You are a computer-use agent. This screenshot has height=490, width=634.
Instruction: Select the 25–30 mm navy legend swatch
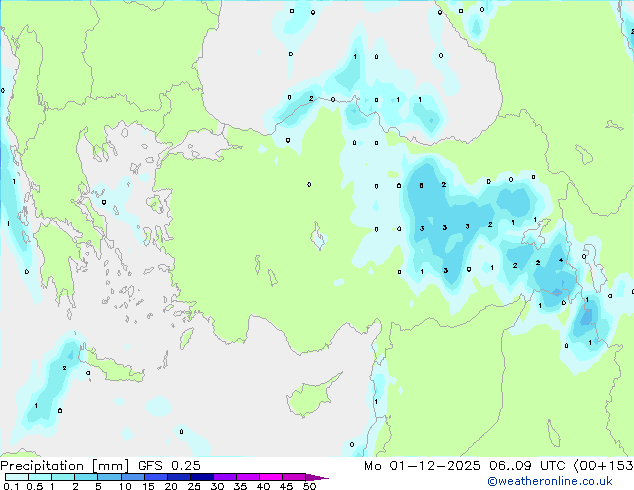(x=201, y=477)
